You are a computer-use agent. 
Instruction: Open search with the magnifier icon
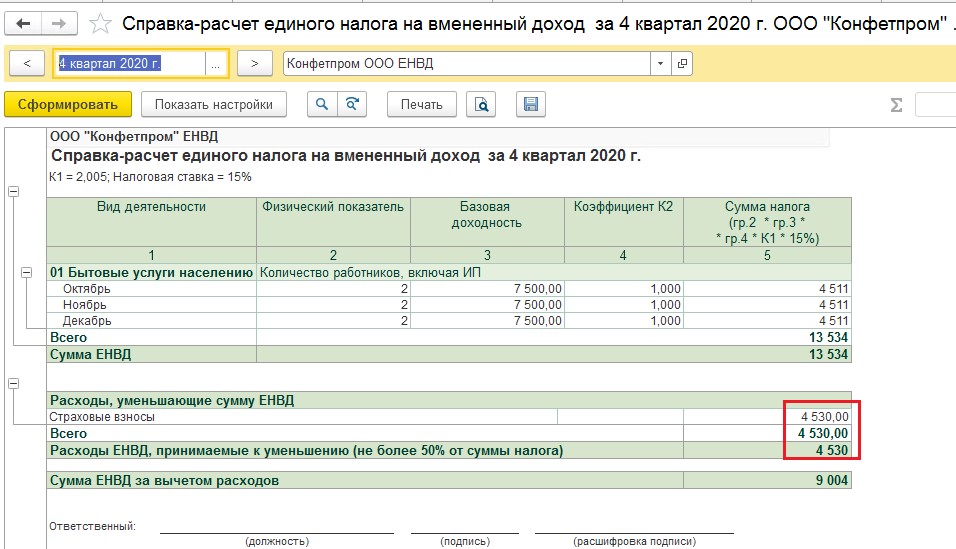pos(321,104)
